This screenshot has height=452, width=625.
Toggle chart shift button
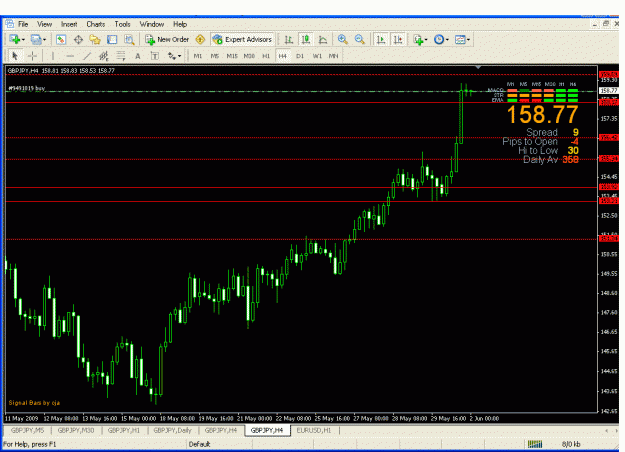click(398, 39)
